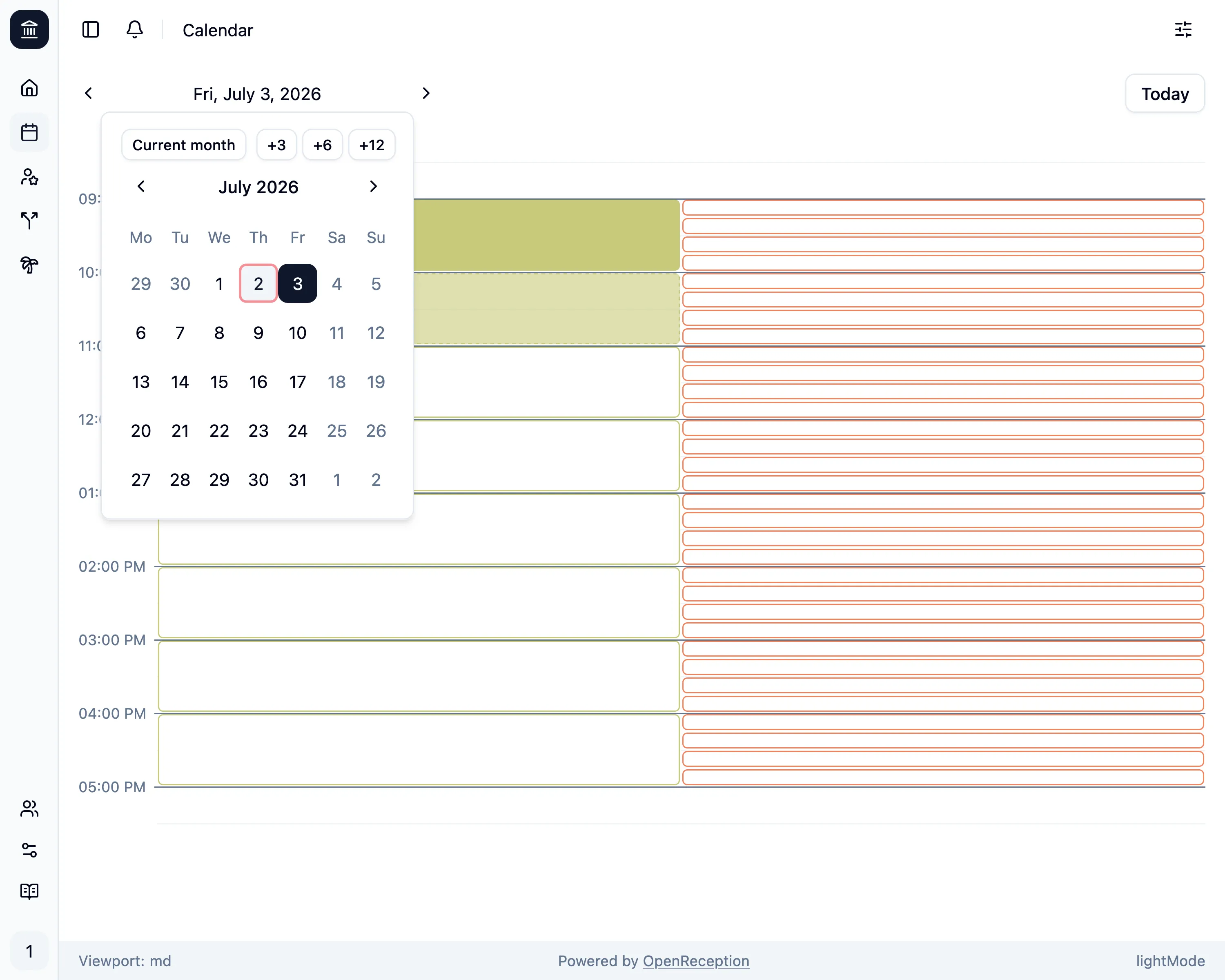1225x980 pixels.
Task: Select July 18 in the calendar
Action: pos(337,382)
